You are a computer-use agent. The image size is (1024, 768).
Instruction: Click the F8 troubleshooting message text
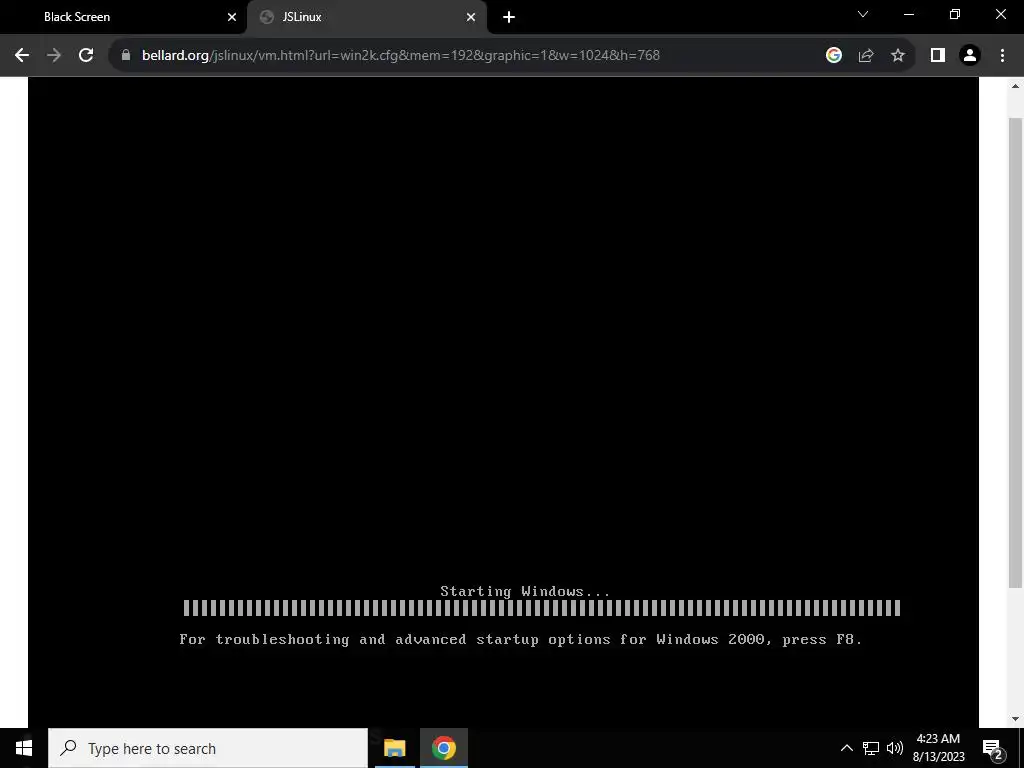(x=520, y=639)
